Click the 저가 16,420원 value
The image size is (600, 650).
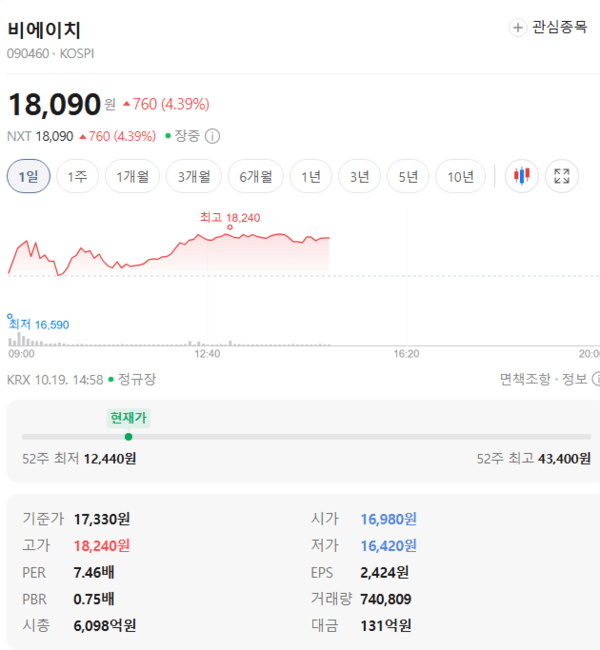coord(389,546)
